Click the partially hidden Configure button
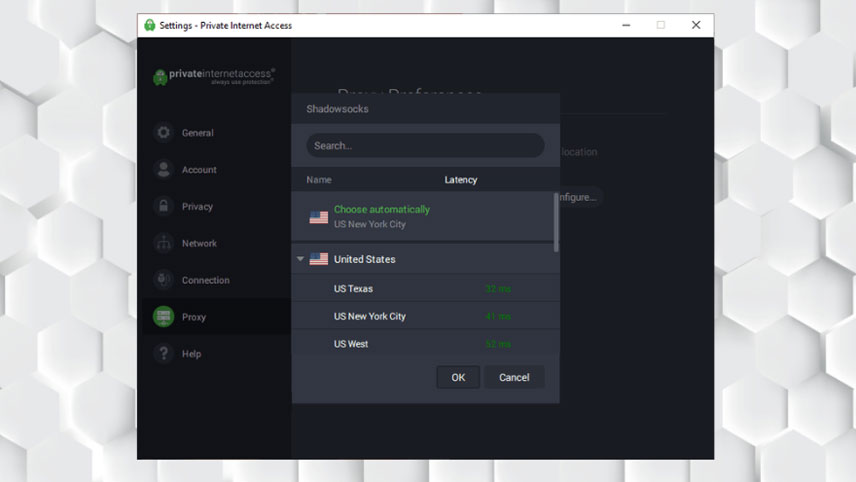 [x=579, y=197]
